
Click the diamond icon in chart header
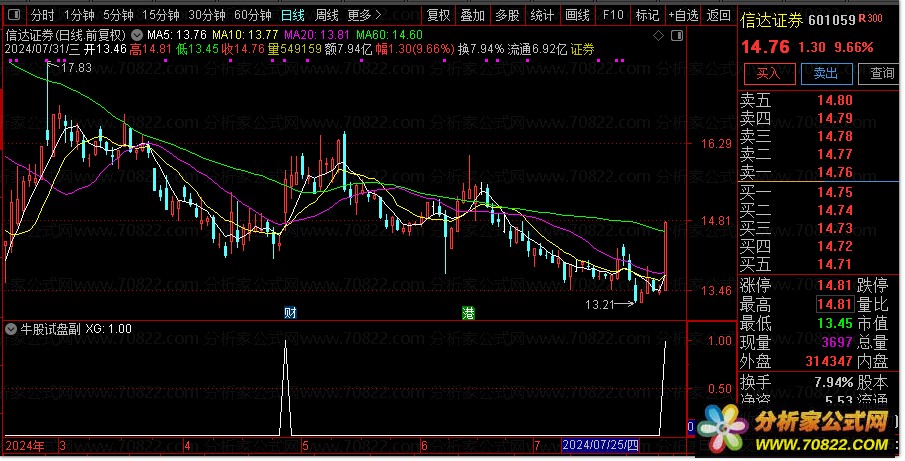[x=659, y=36]
